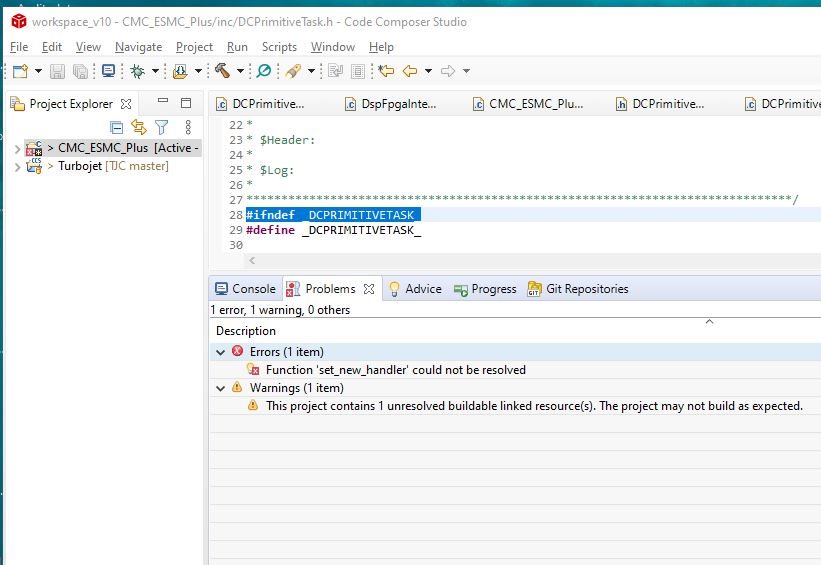Close the Project Explorer view
The image size is (821, 565).
(126, 104)
